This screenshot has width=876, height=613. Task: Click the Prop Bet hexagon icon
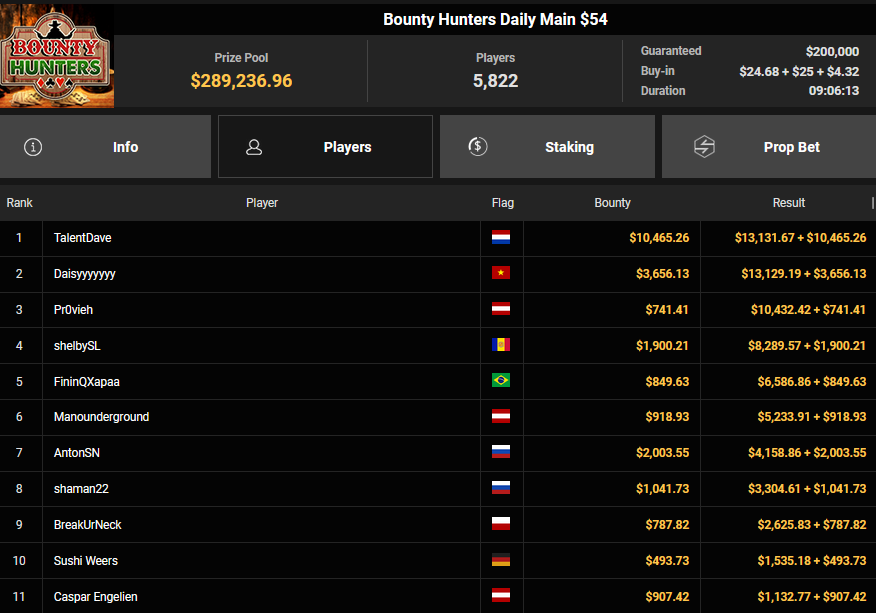(704, 147)
